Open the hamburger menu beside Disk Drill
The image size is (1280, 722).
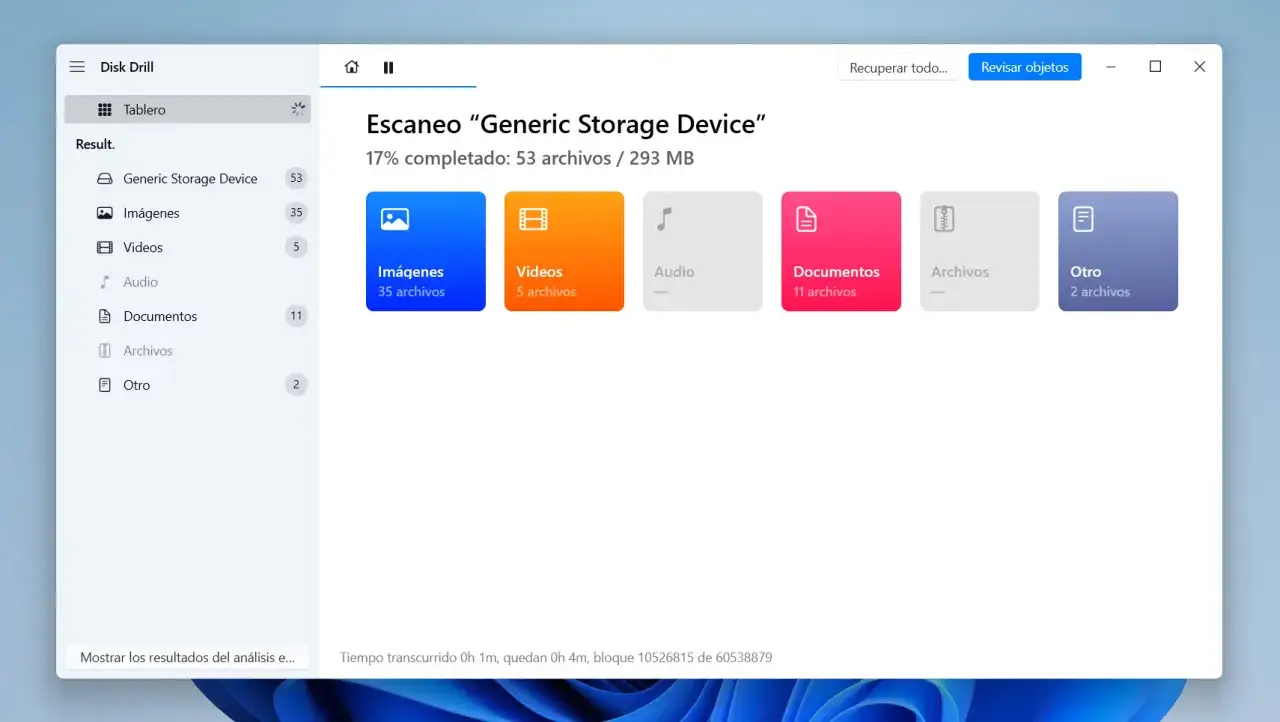click(x=77, y=67)
